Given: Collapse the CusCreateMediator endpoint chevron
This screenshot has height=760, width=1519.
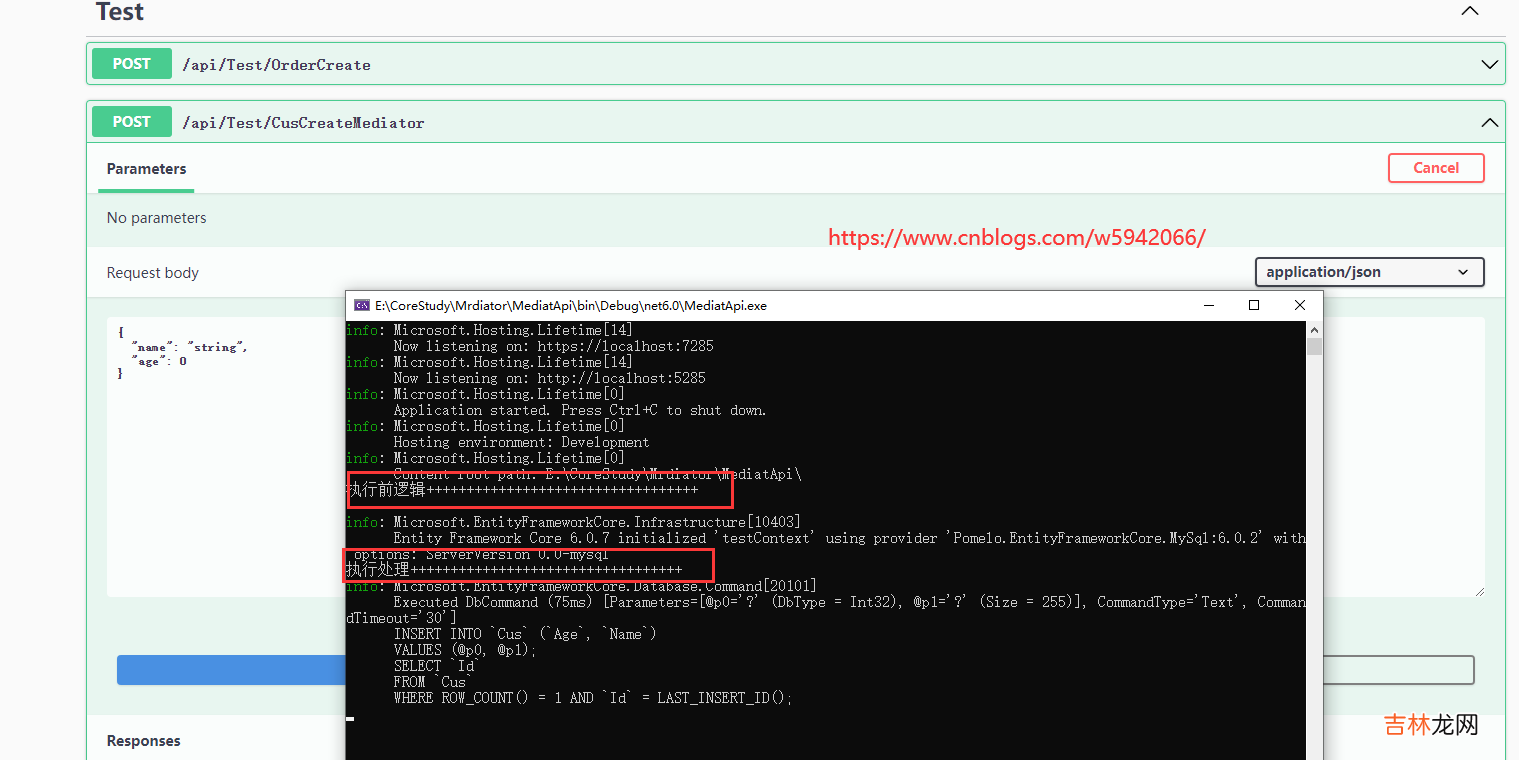Looking at the screenshot, I should [x=1489, y=123].
